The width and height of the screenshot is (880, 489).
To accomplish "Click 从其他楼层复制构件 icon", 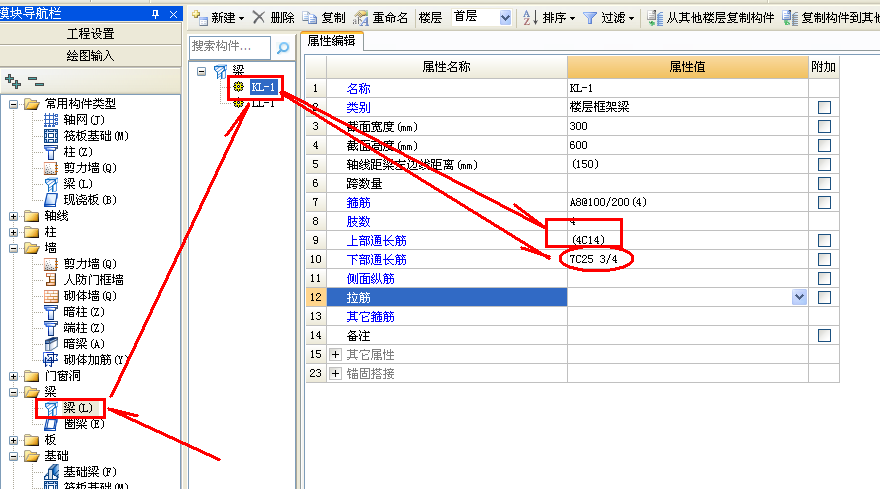I will point(654,18).
